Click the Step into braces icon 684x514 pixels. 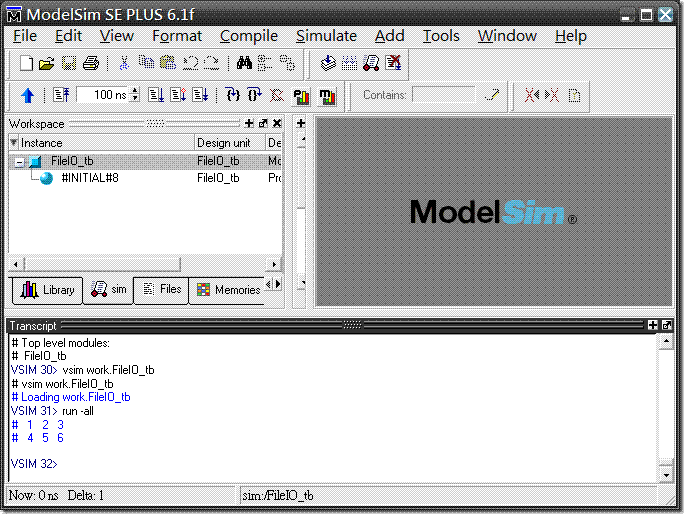click(x=233, y=94)
